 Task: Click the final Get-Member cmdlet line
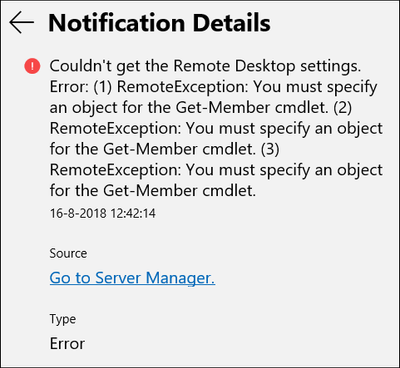[153, 191]
